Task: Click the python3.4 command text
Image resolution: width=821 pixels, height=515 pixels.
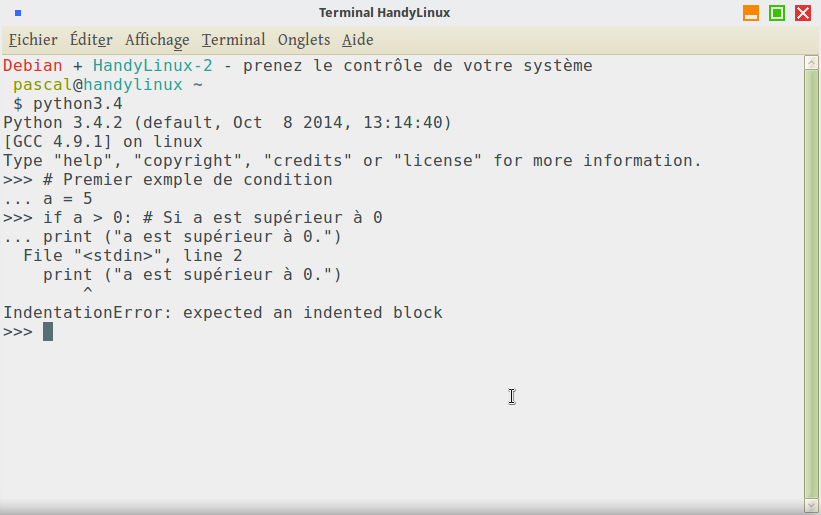Action: (78, 104)
